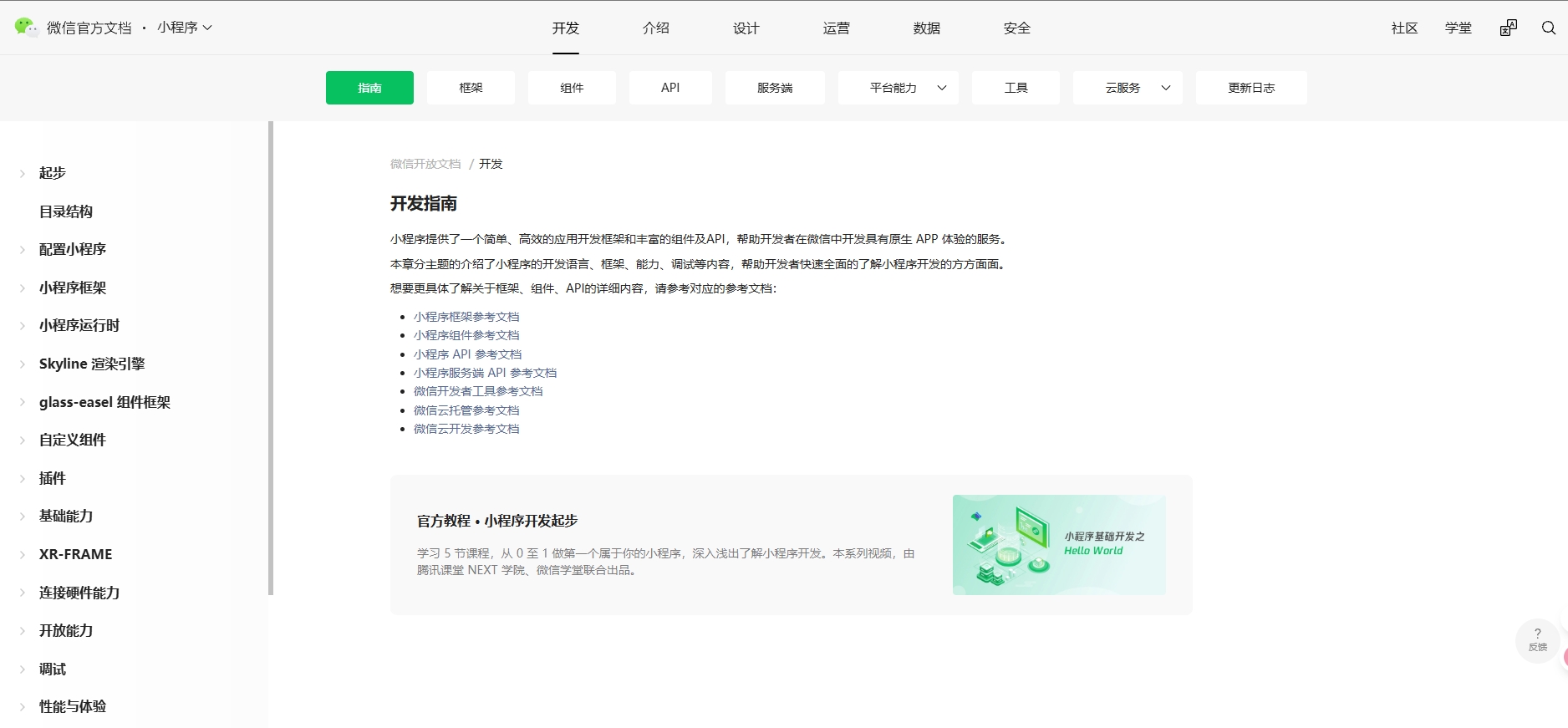
Task: Open 微信开发者工具参考文档 link
Action: (478, 391)
